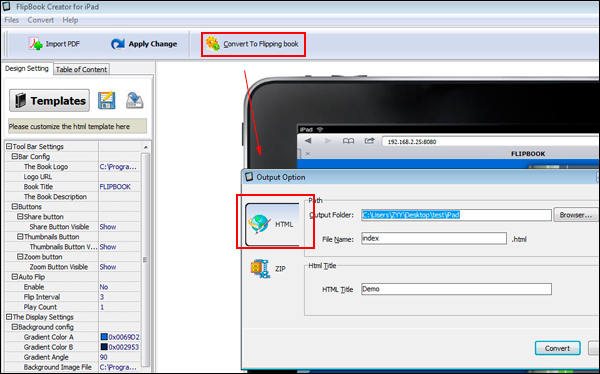The image size is (600, 374).
Task: Select the Book Title value FLIPBOOK
Action: tap(115, 186)
